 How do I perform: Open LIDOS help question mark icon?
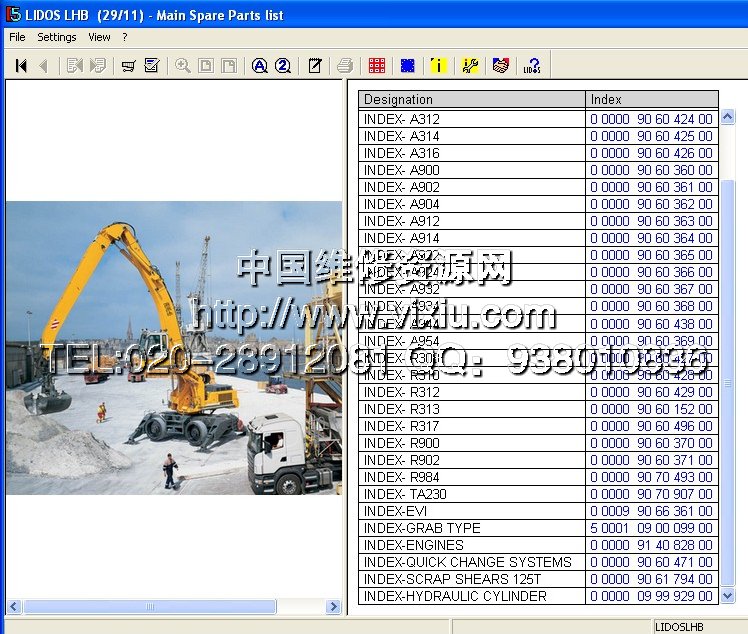[532, 66]
